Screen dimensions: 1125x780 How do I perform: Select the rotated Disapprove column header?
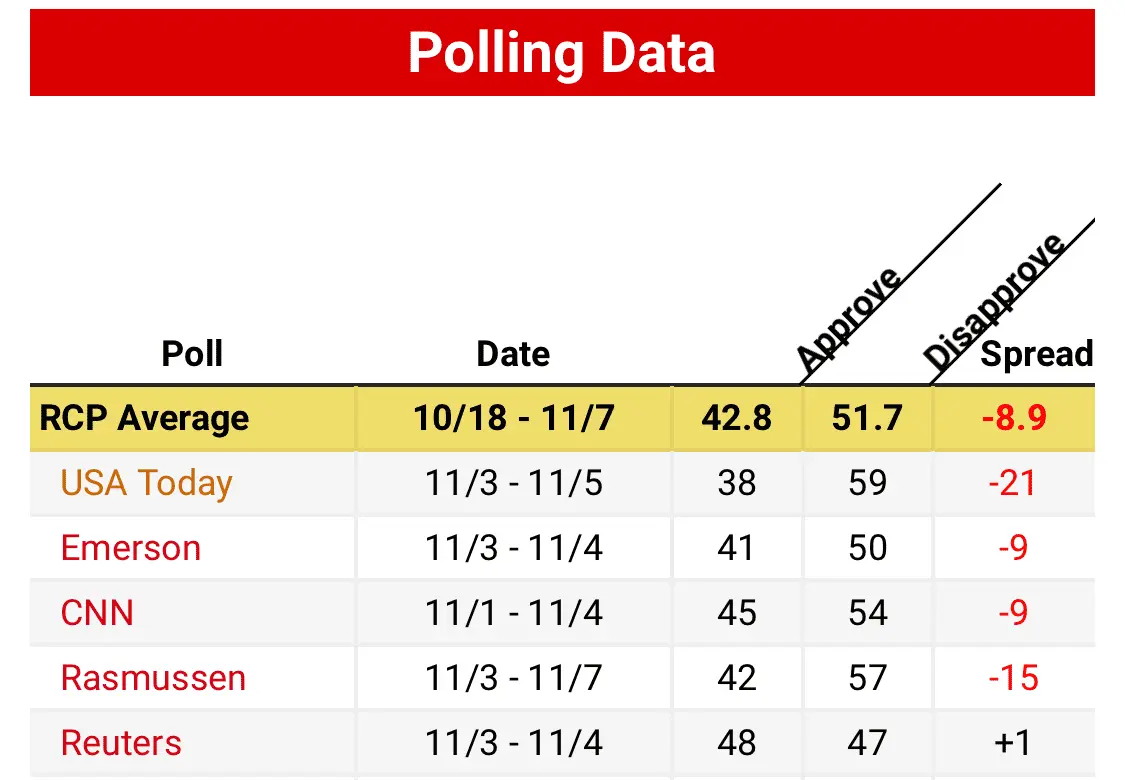(x=994, y=300)
